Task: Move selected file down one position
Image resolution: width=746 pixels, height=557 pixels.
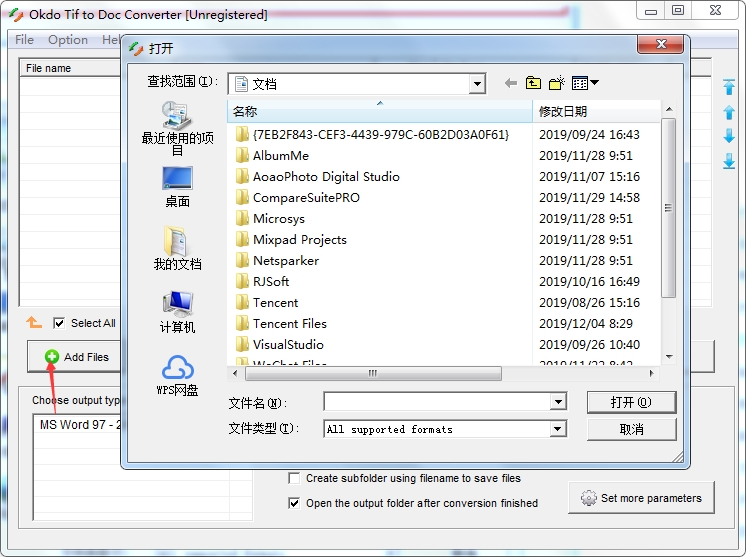Action: click(x=729, y=136)
